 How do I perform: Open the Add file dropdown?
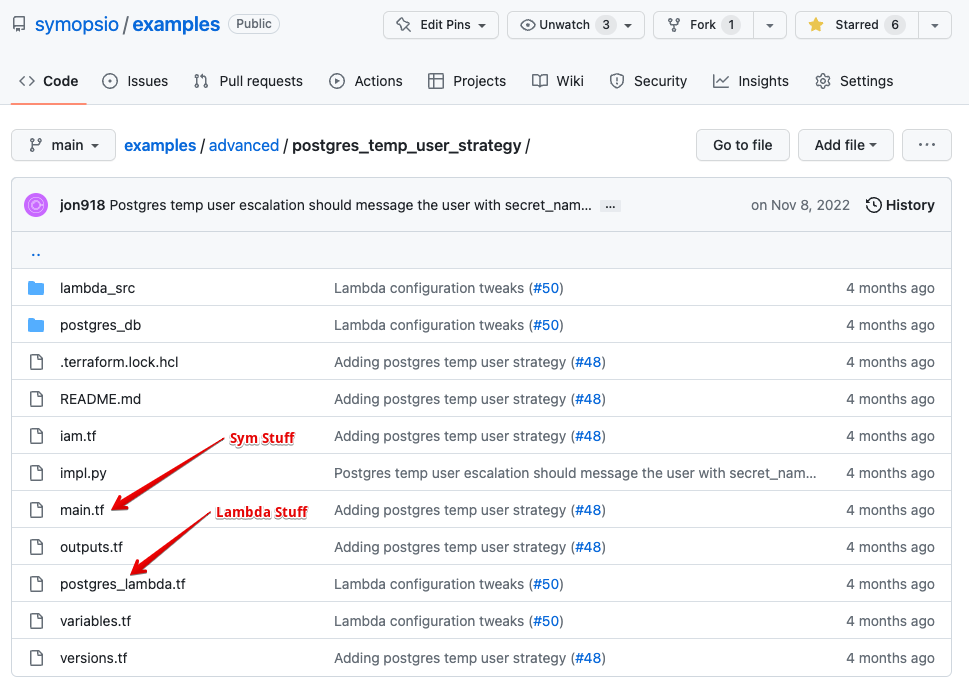(x=845, y=145)
